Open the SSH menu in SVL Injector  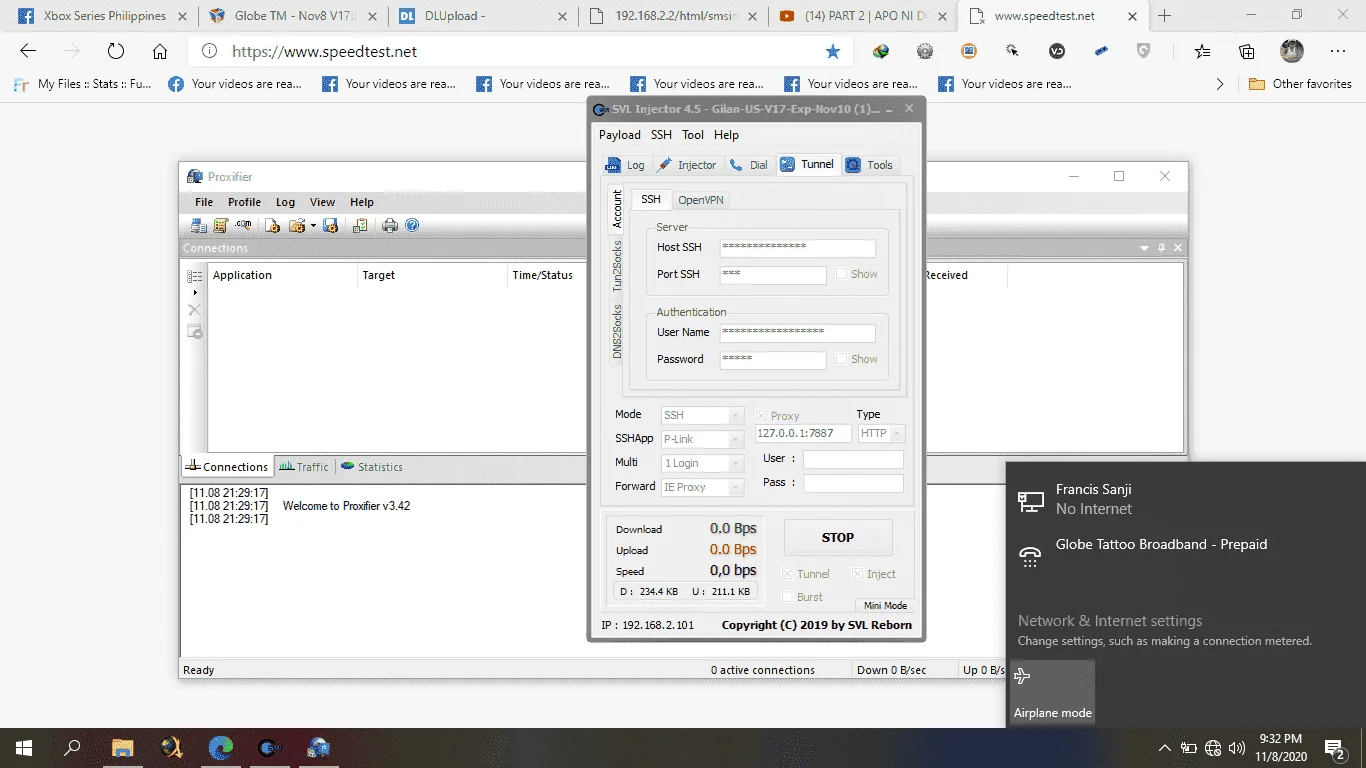(x=661, y=135)
